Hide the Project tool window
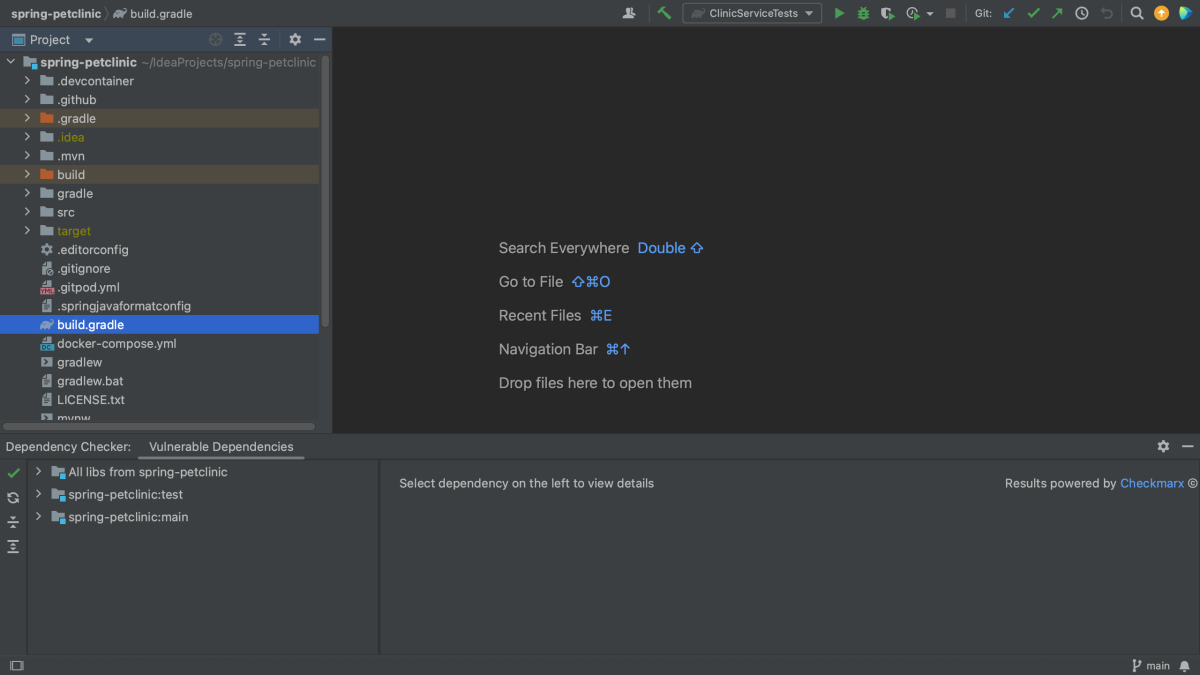This screenshot has width=1200, height=675. click(320, 39)
